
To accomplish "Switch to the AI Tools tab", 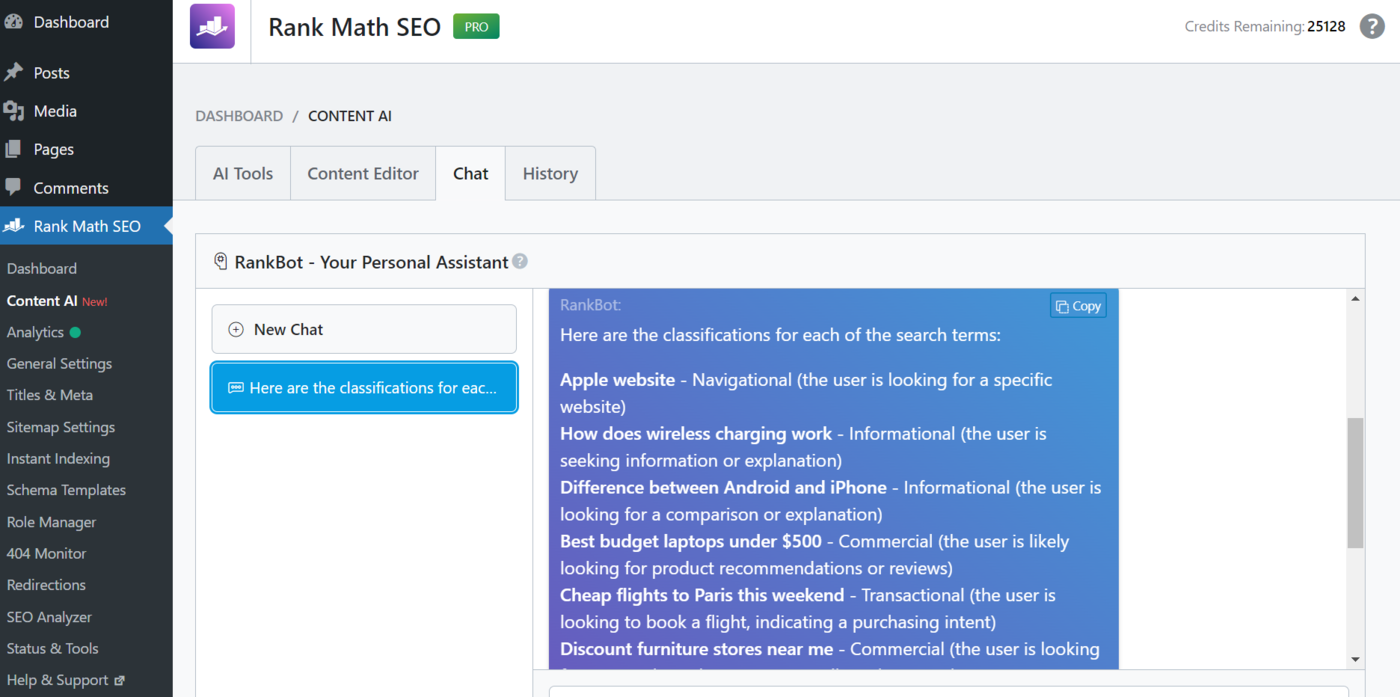I will [x=243, y=173].
